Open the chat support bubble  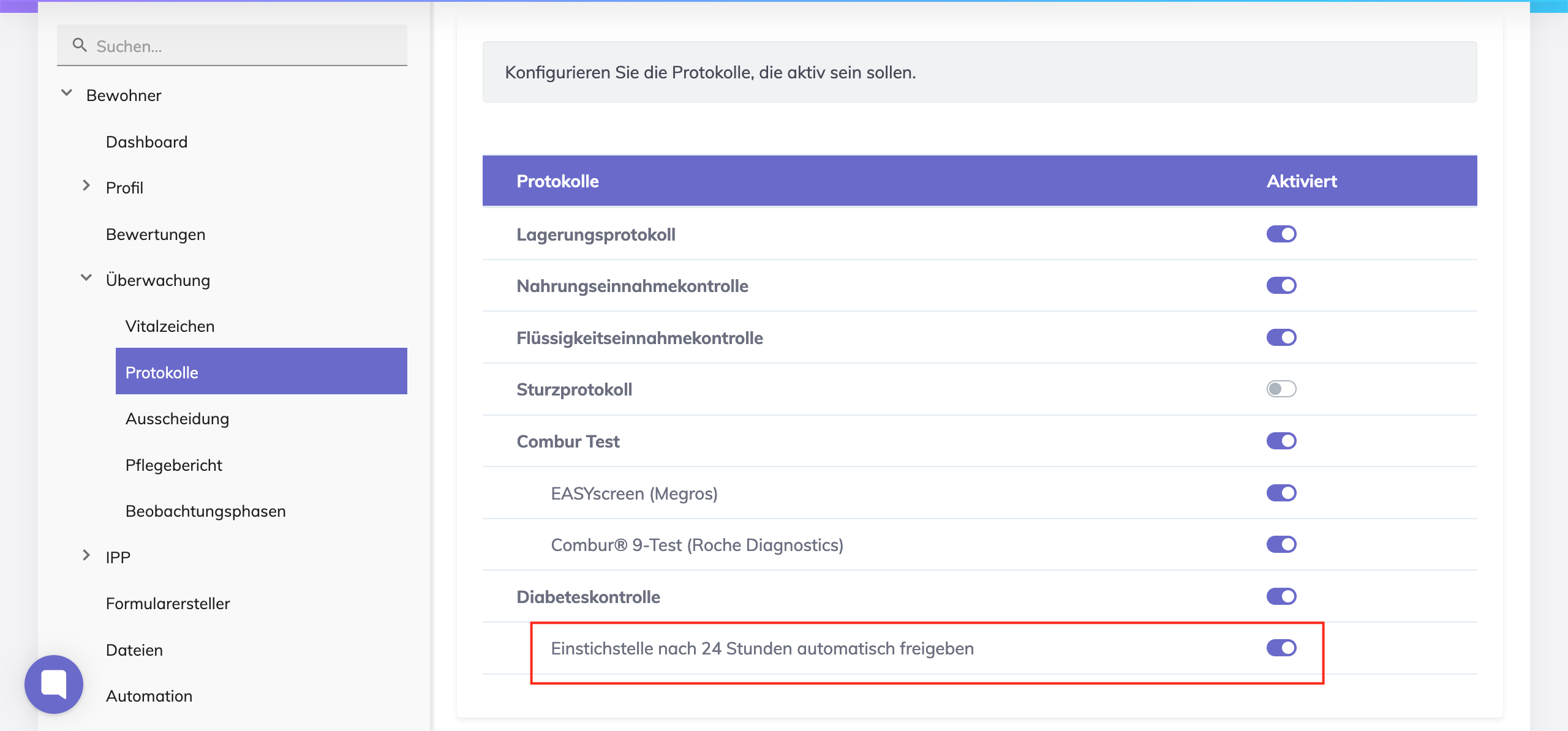[x=54, y=684]
